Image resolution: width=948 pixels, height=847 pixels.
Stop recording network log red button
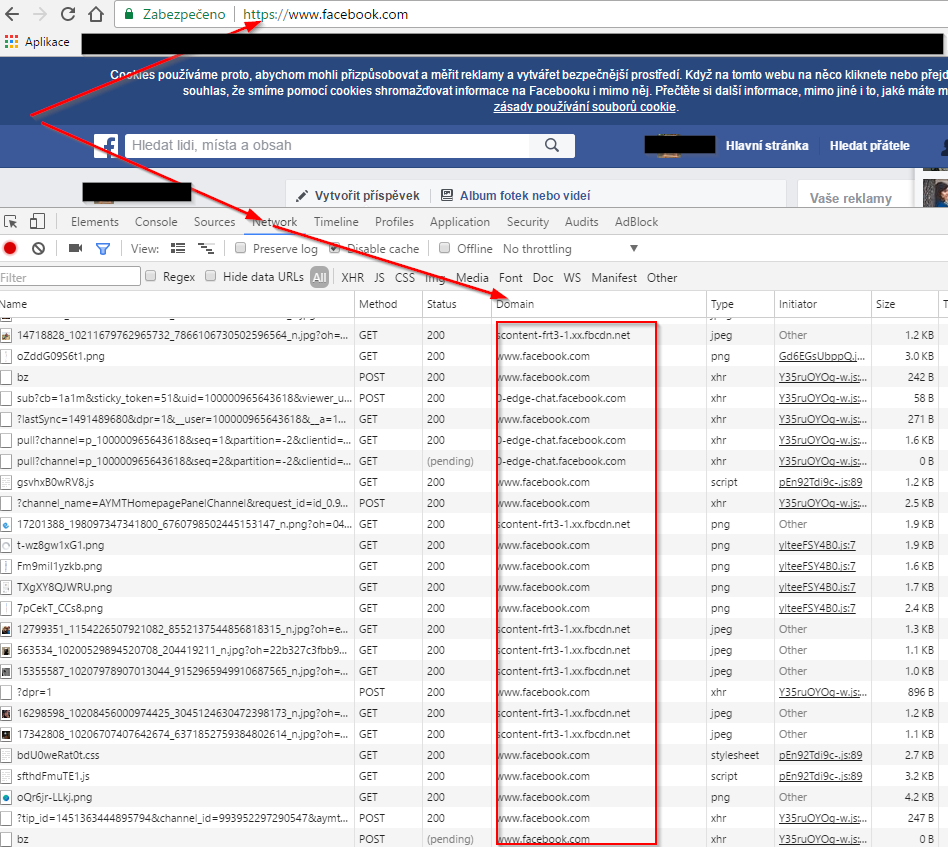coord(10,248)
